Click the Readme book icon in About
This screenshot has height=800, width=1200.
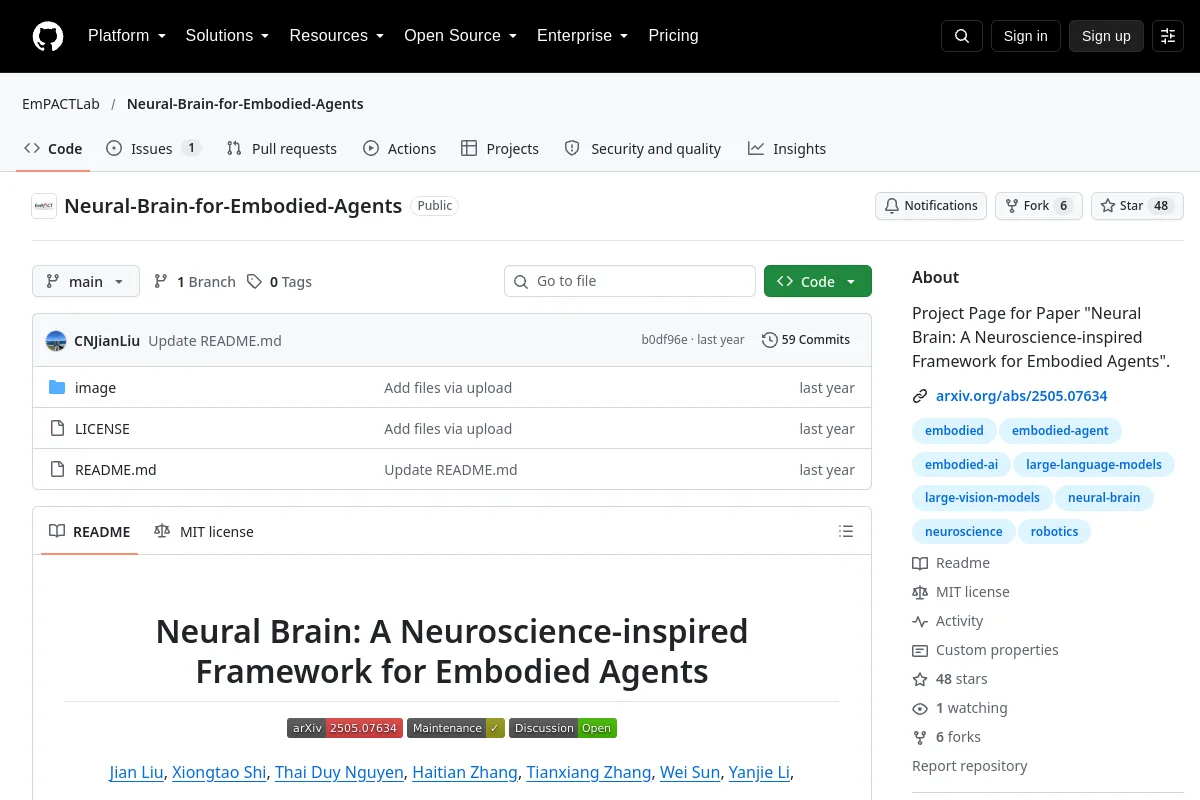coord(920,563)
